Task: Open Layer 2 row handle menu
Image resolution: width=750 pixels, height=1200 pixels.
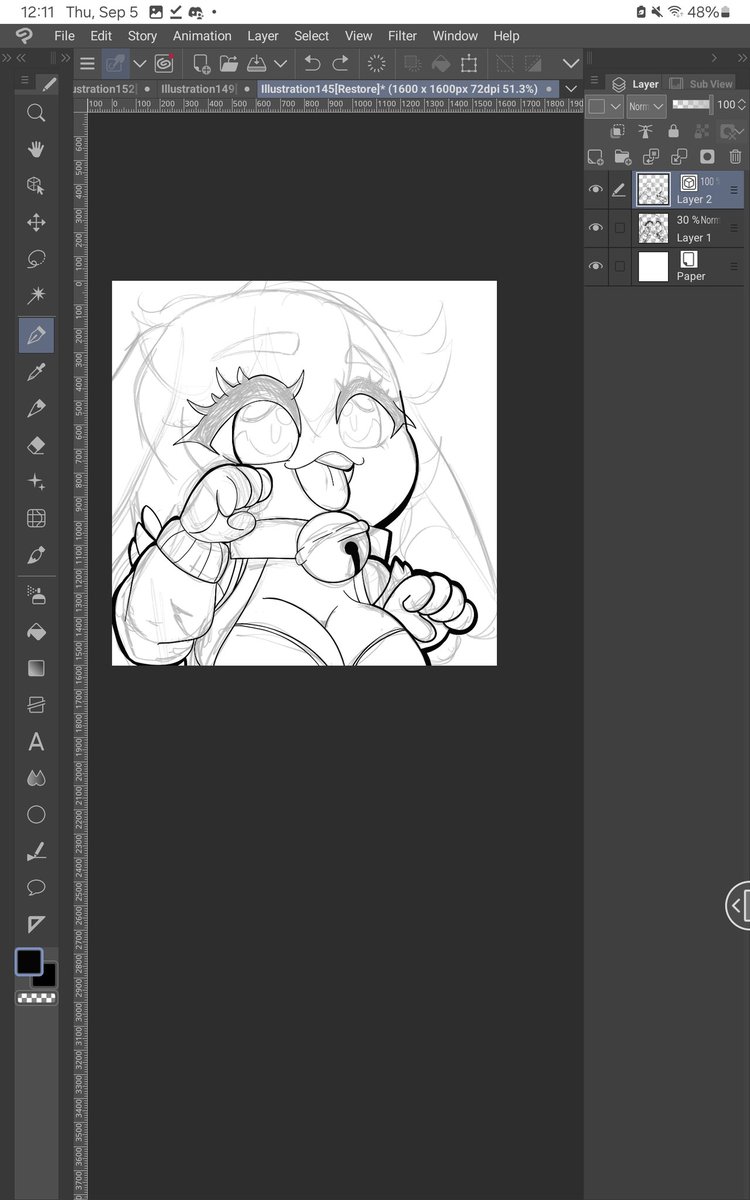Action: tap(734, 189)
